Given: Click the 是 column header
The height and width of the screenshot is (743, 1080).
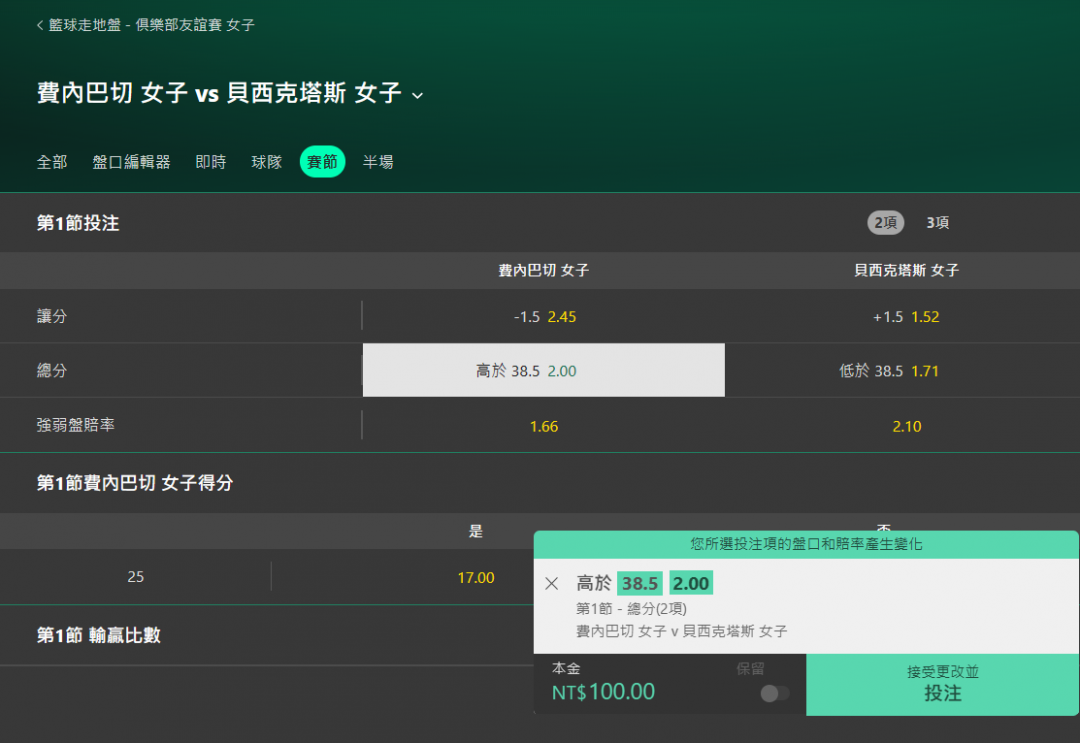Looking at the screenshot, I should (x=475, y=531).
